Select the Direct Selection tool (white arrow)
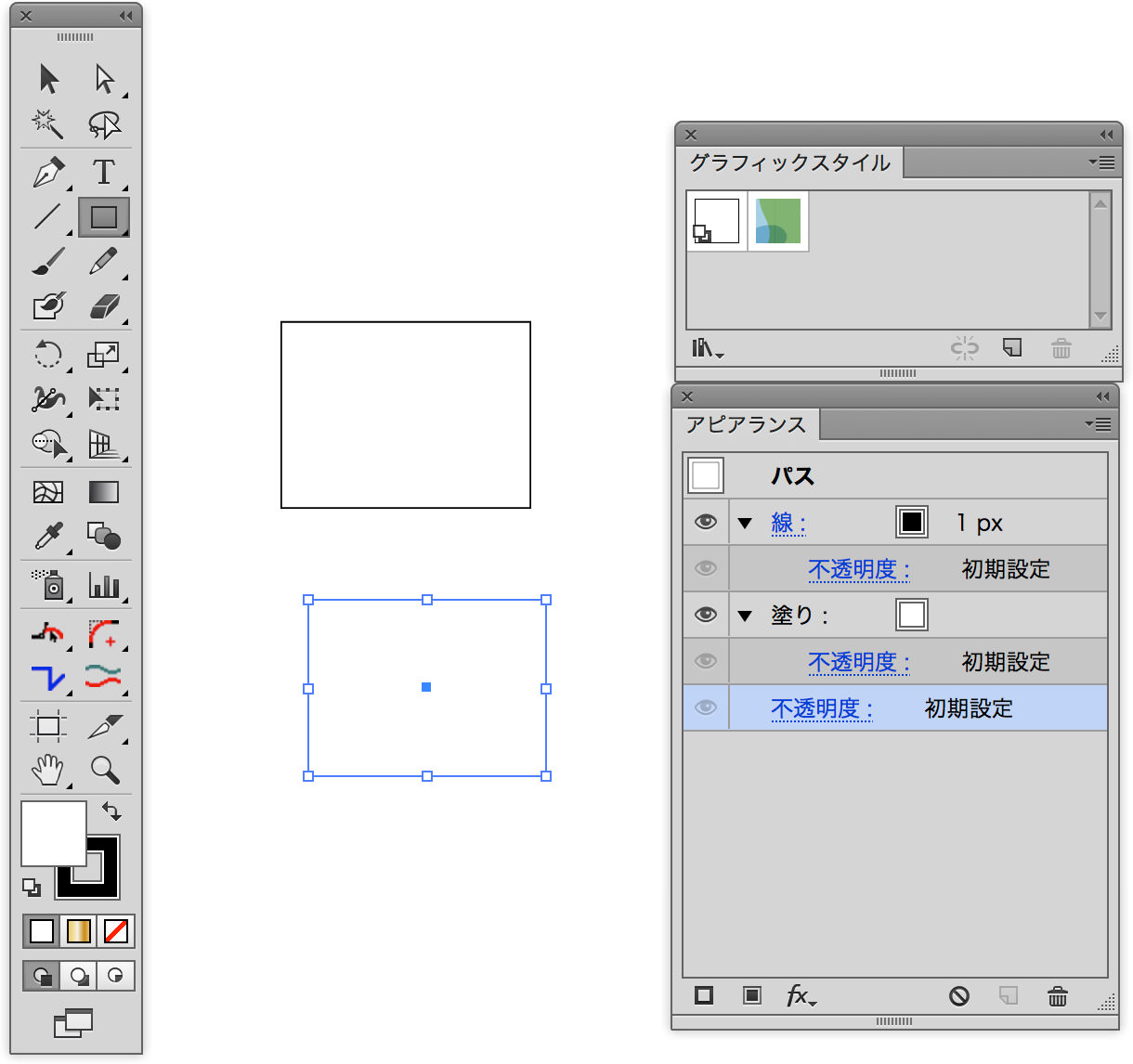Screen dimensions: 1133x1064 pos(104,80)
